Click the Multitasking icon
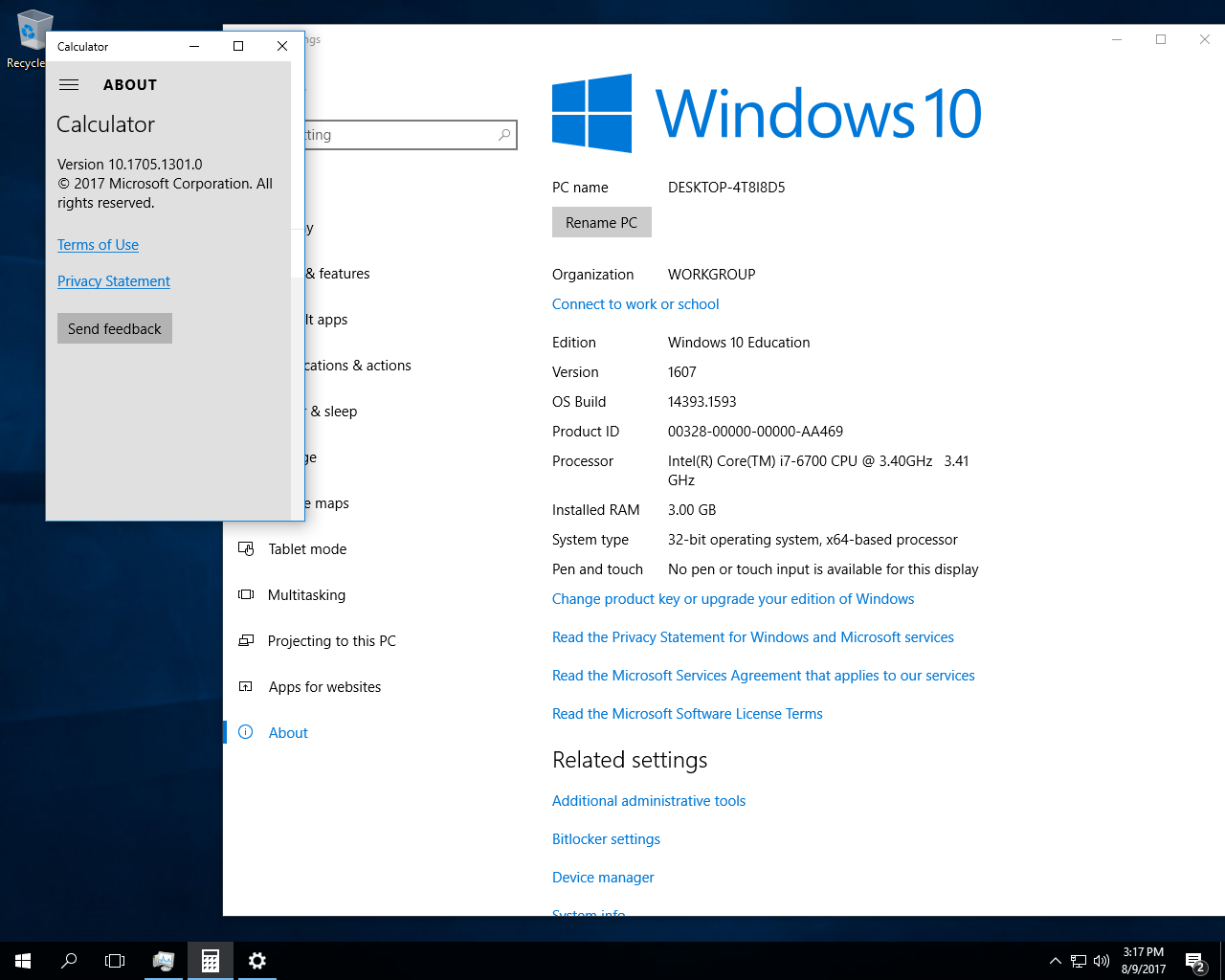This screenshot has width=1225, height=980. [x=246, y=594]
